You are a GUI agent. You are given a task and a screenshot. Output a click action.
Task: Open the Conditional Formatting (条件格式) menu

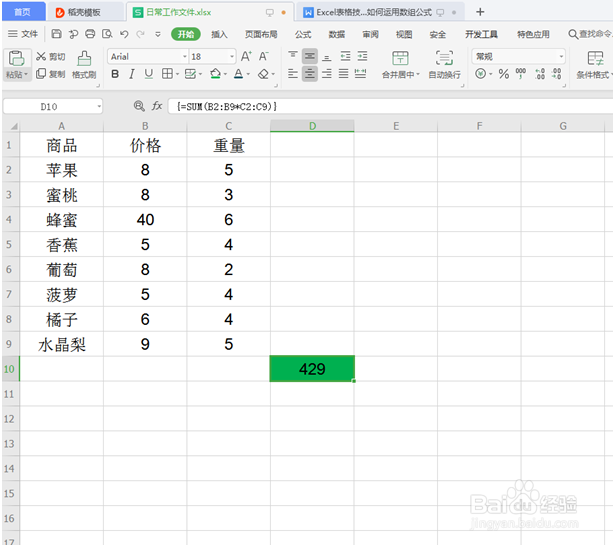pyautogui.click(x=594, y=65)
